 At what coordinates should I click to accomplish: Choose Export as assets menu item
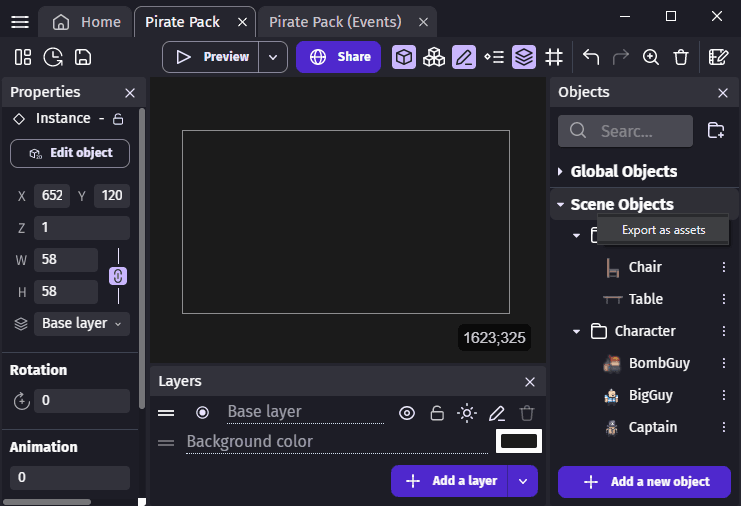pyautogui.click(x=663, y=230)
